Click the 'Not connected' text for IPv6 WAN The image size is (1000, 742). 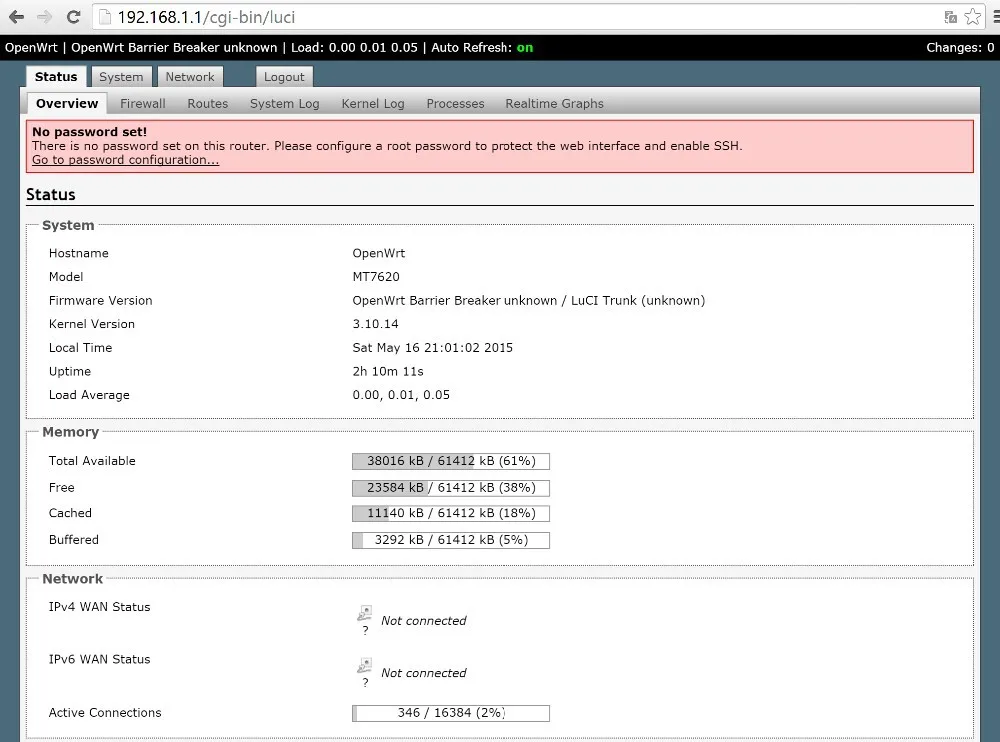(x=423, y=673)
